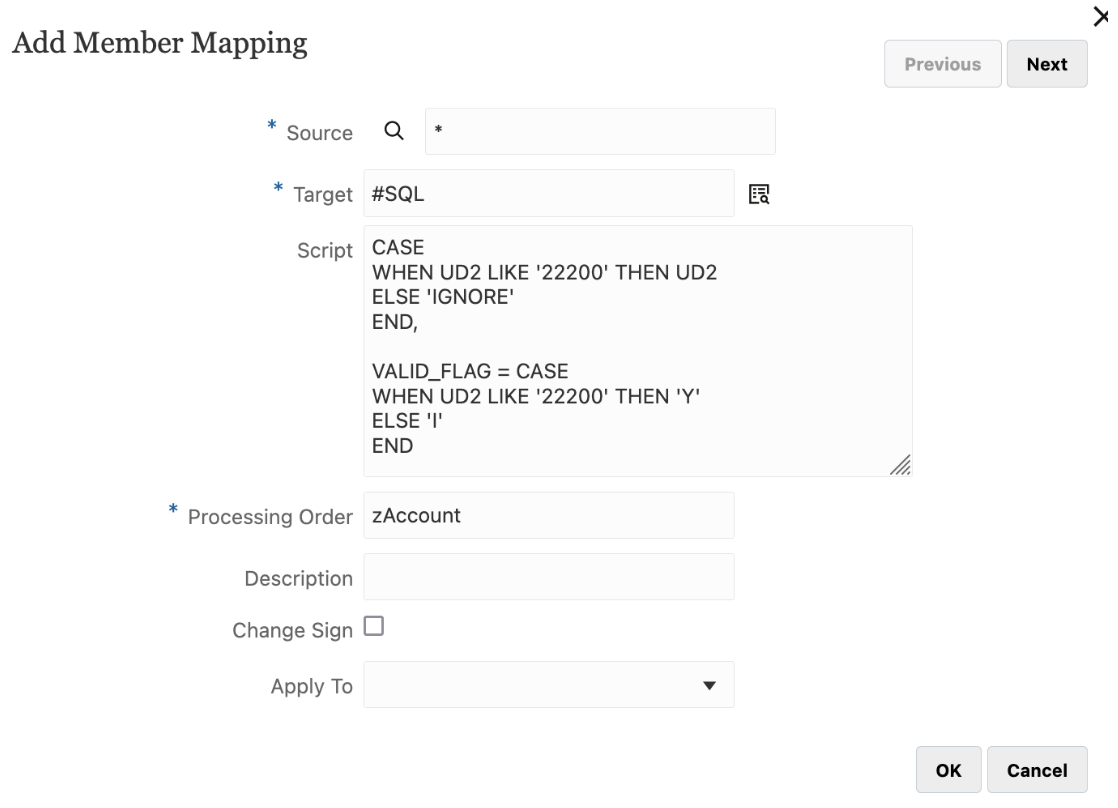This screenshot has width=1118, height=808.
Task: Click the Processing Order label
Action: [270, 517]
